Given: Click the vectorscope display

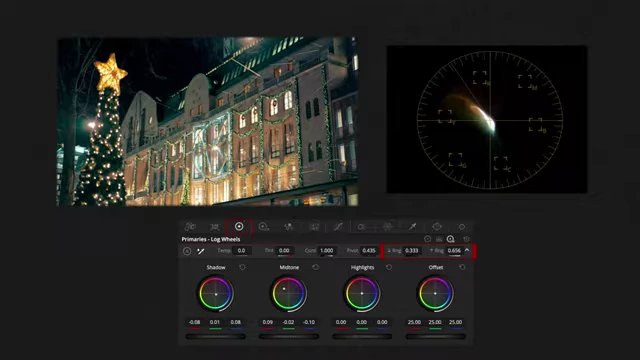Looking at the screenshot, I should (x=487, y=119).
